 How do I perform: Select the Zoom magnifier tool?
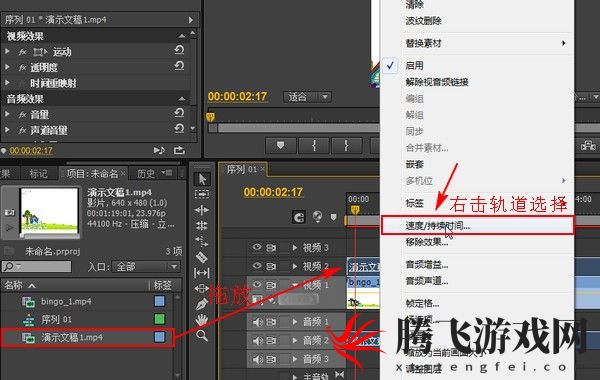click(x=202, y=336)
